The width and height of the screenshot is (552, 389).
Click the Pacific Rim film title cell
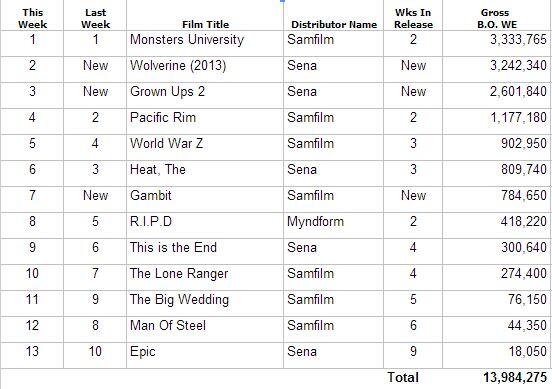tap(205, 121)
